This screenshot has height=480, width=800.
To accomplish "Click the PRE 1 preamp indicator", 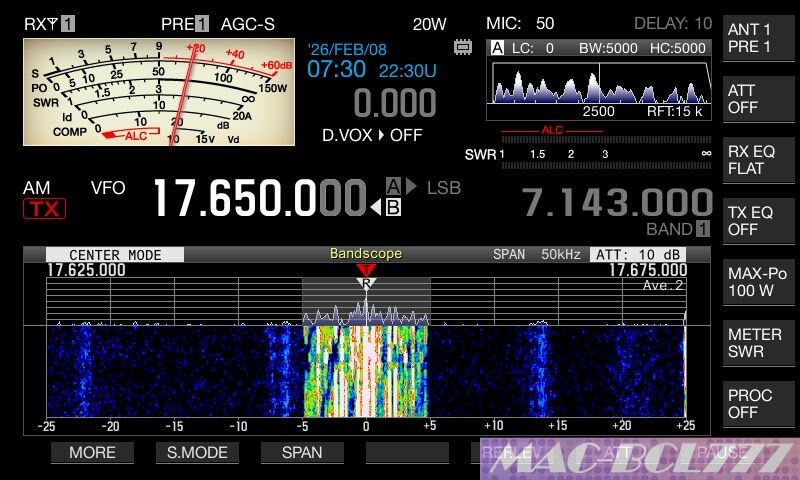I will [185, 23].
